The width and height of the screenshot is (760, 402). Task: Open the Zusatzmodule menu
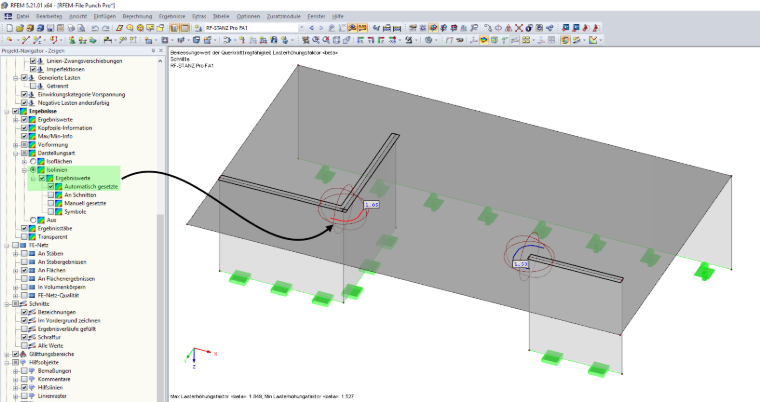284,16
